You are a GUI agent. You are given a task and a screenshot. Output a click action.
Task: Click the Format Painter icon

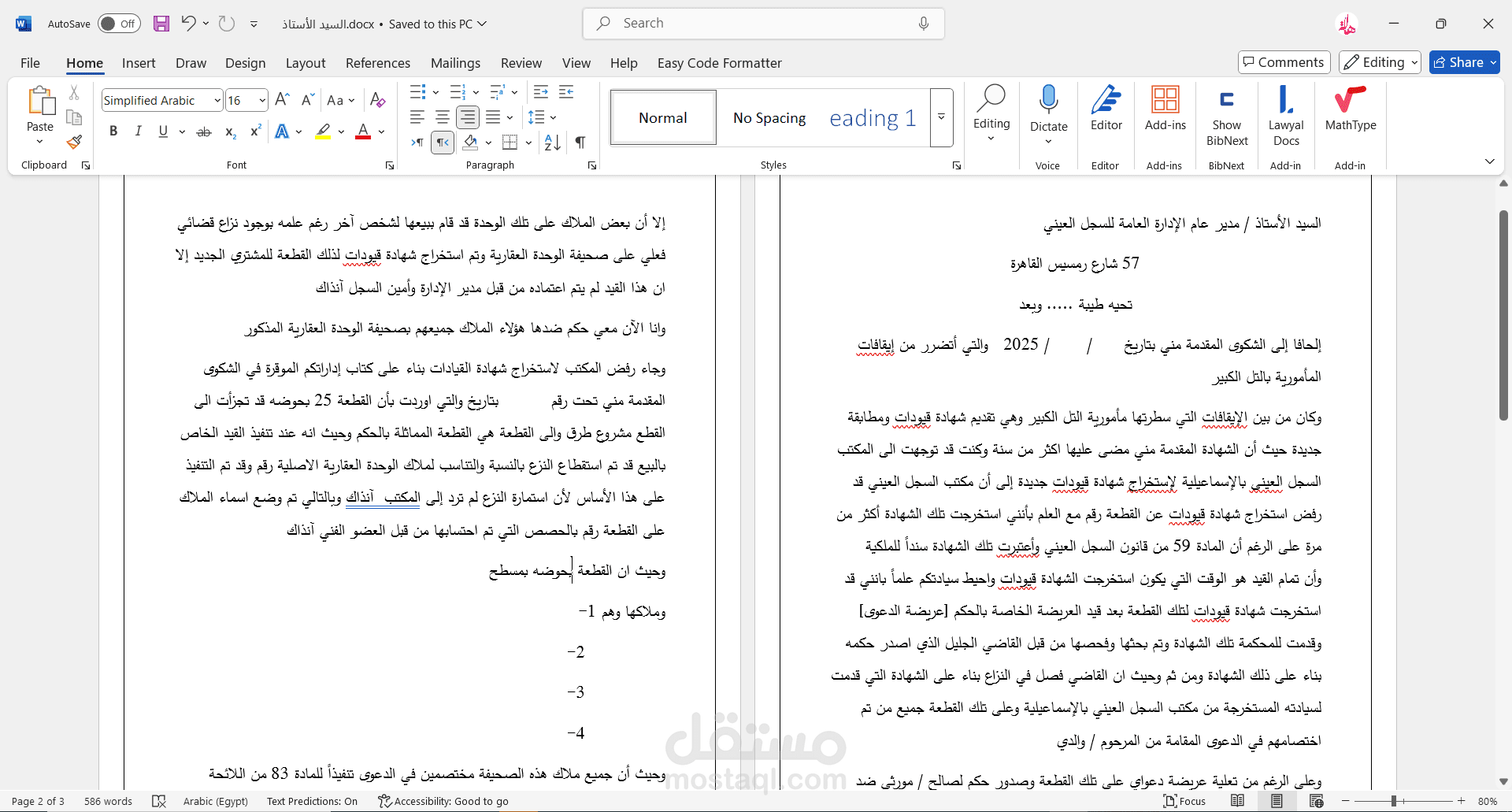coord(74,143)
